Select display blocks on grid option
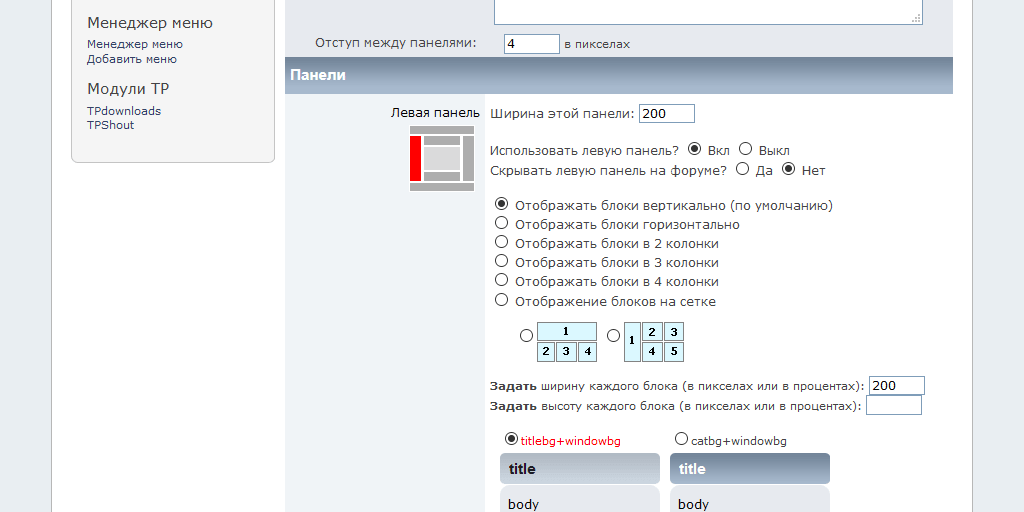Viewport: 1024px width, 512px height. pos(502,300)
